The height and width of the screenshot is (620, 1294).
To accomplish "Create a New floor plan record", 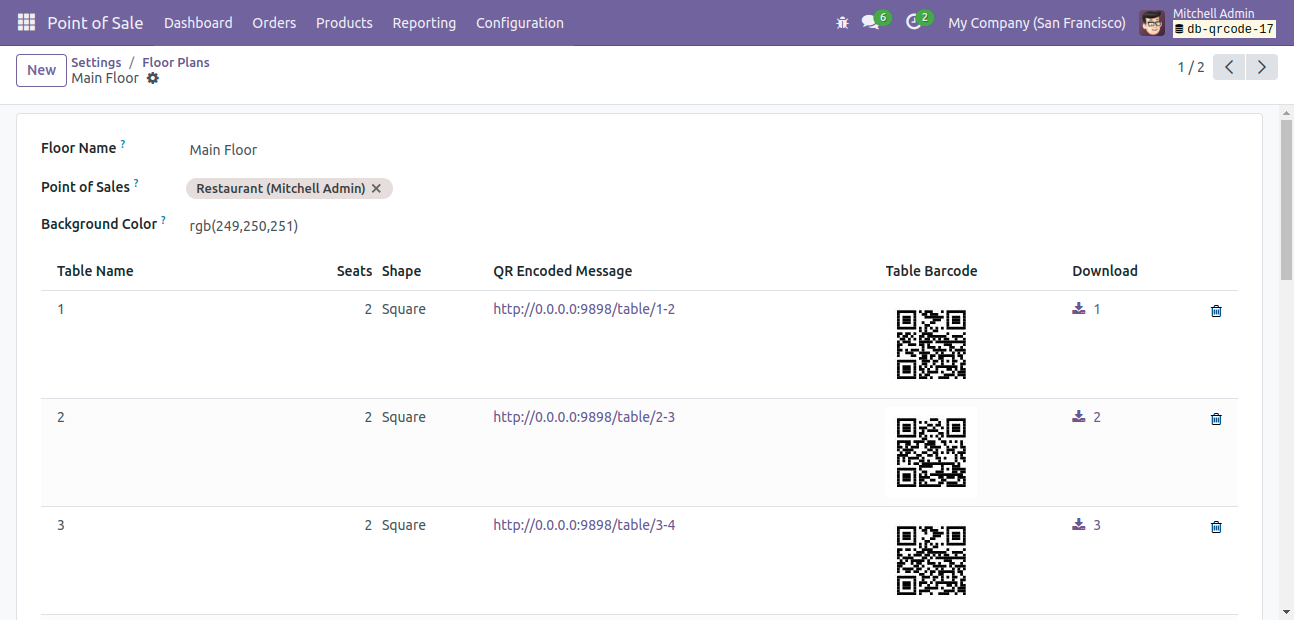I will point(41,70).
